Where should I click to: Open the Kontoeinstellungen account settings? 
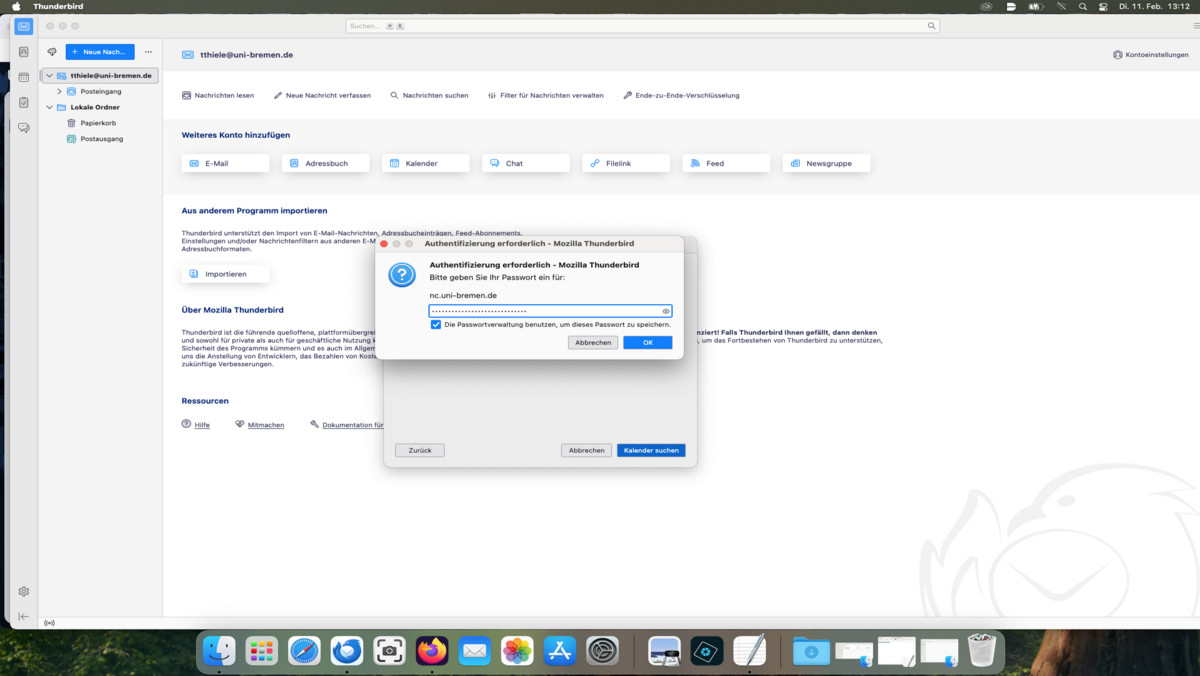click(1150, 55)
